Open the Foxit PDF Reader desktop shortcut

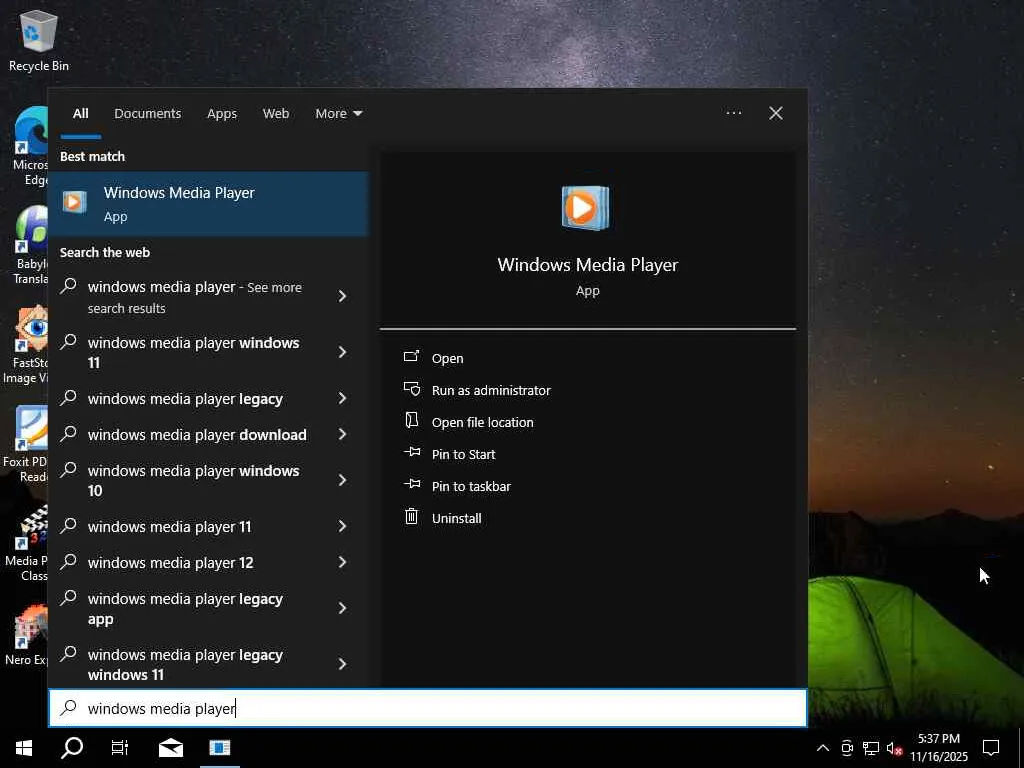pyautogui.click(x=26, y=444)
